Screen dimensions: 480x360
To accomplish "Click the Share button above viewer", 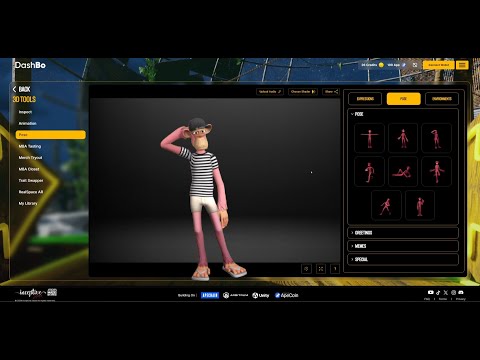I will [331, 92].
